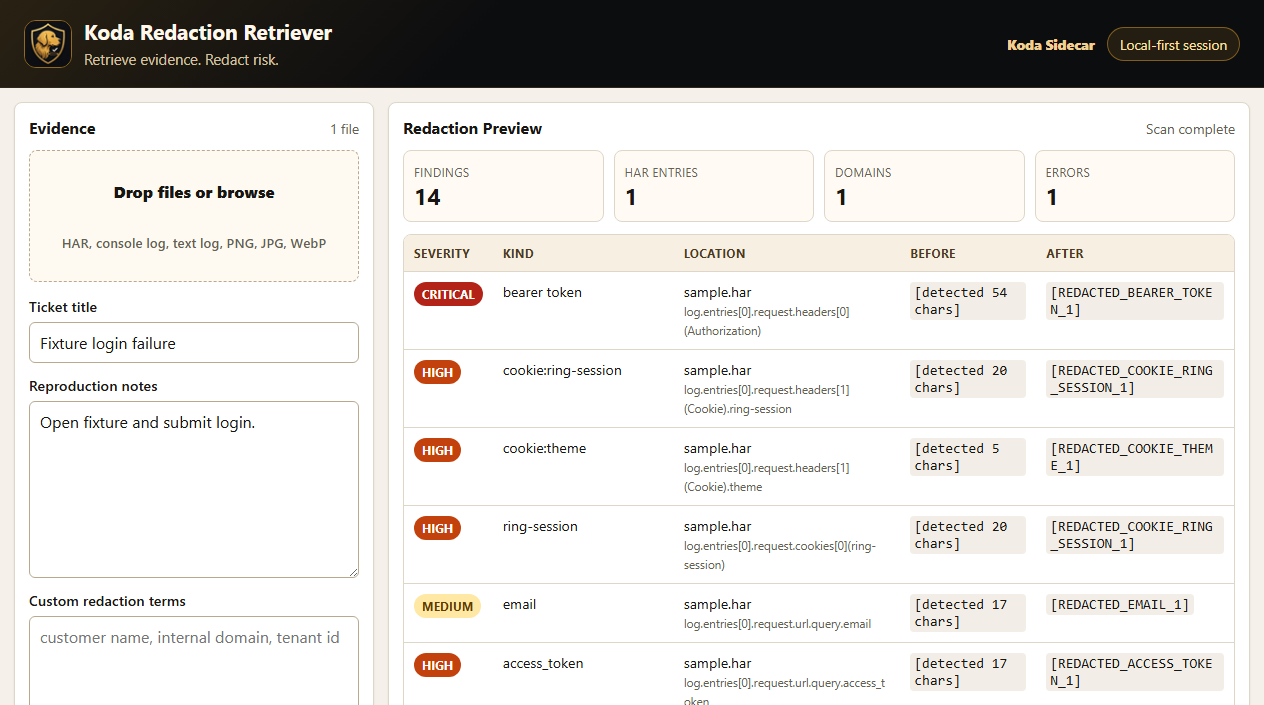Click the resize handle of Reproduction notes

352,571
